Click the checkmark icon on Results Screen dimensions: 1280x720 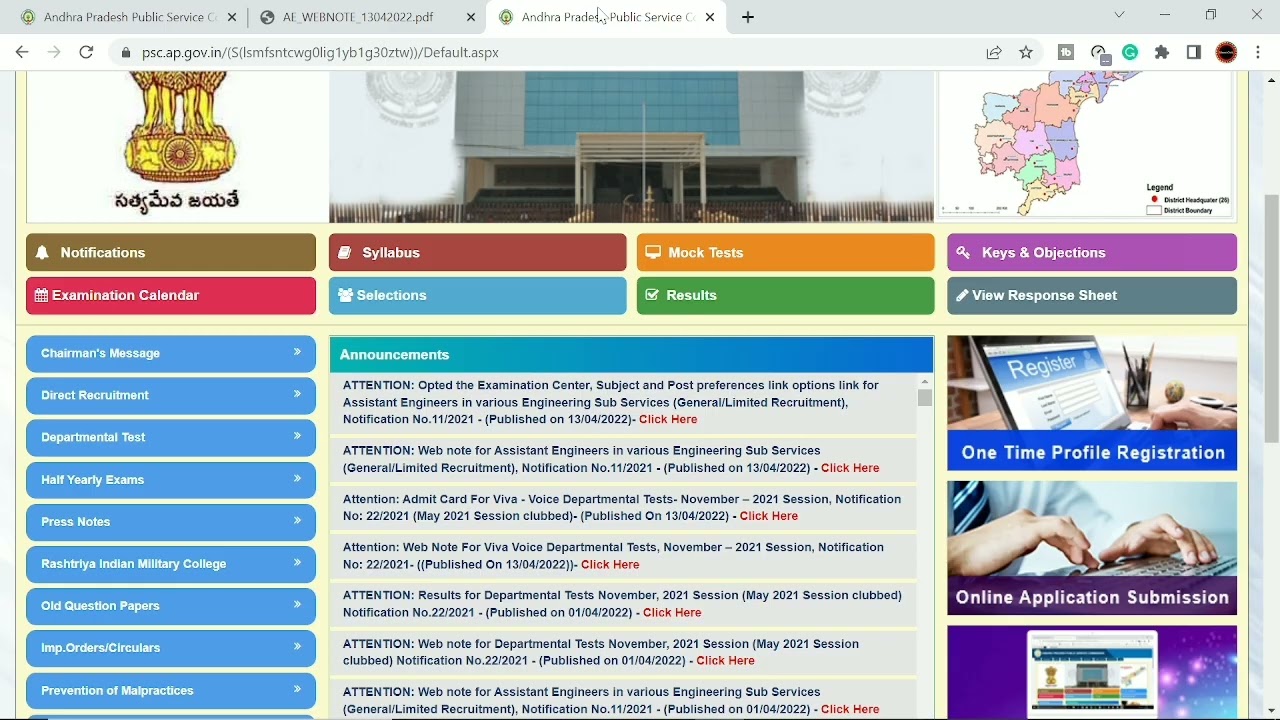[653, 295]
